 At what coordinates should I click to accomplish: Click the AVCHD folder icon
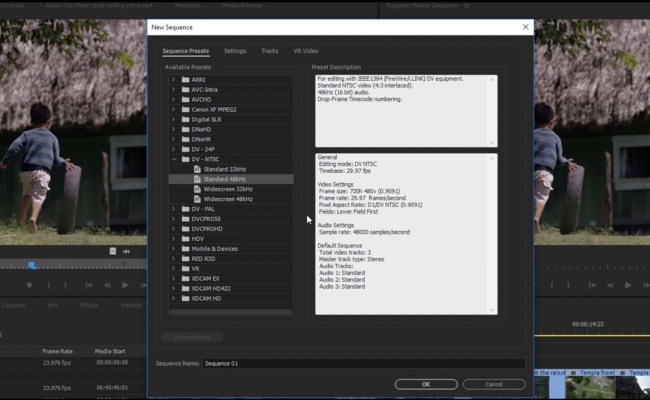185,99
